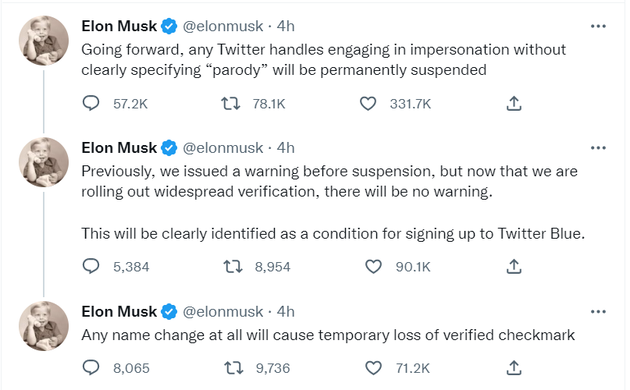Open more options on first tweet

coord(598,27)
